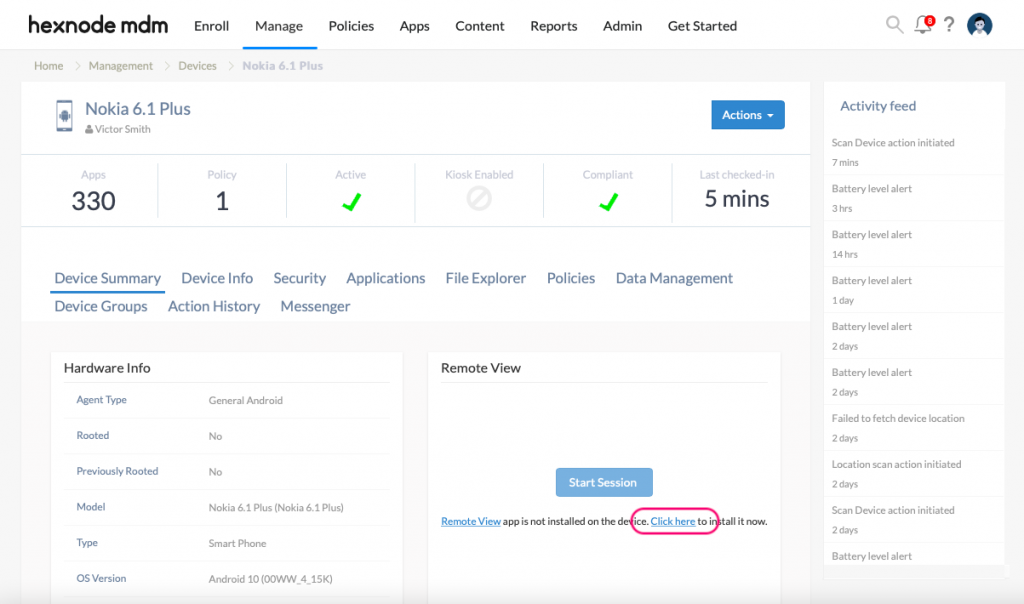Click the highlighted Click here link
Image resolution: width=1024 pixels, height=604 pixels.
click(x=674, y=521)
